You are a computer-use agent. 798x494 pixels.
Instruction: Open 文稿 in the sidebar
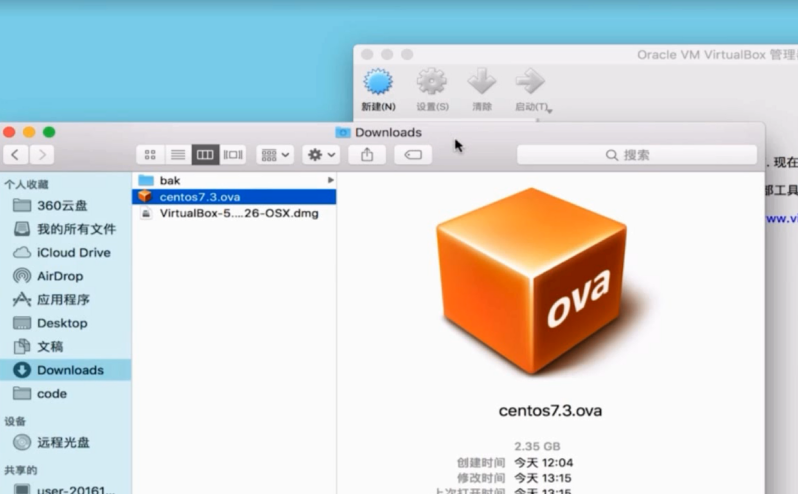66,346
